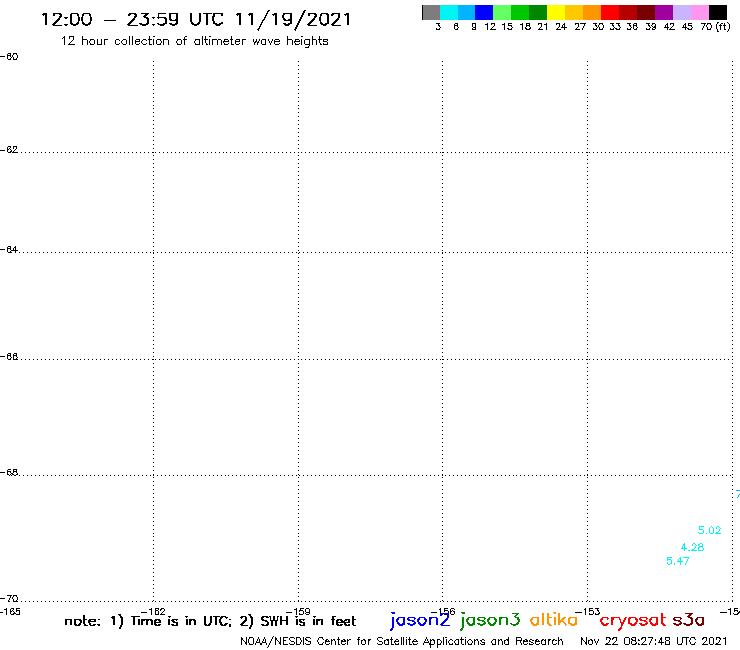Click the -62 latitude axis label
740x650 pixels.
tap(9, 150)
